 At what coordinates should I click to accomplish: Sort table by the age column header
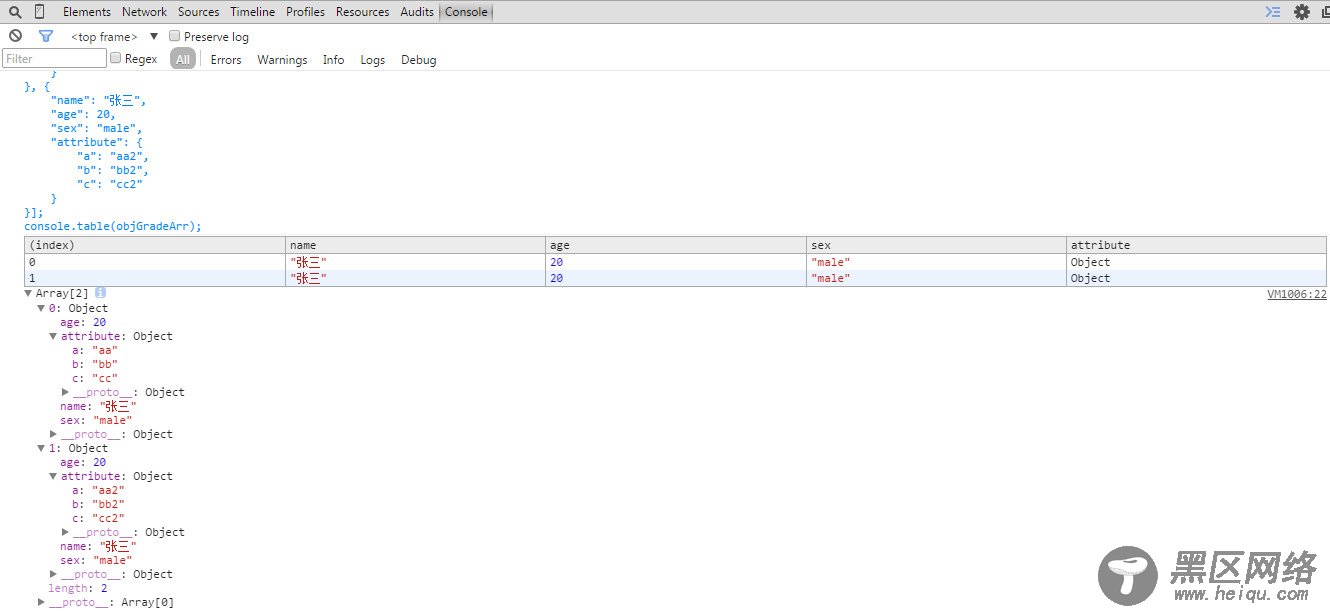click(676, 245)
